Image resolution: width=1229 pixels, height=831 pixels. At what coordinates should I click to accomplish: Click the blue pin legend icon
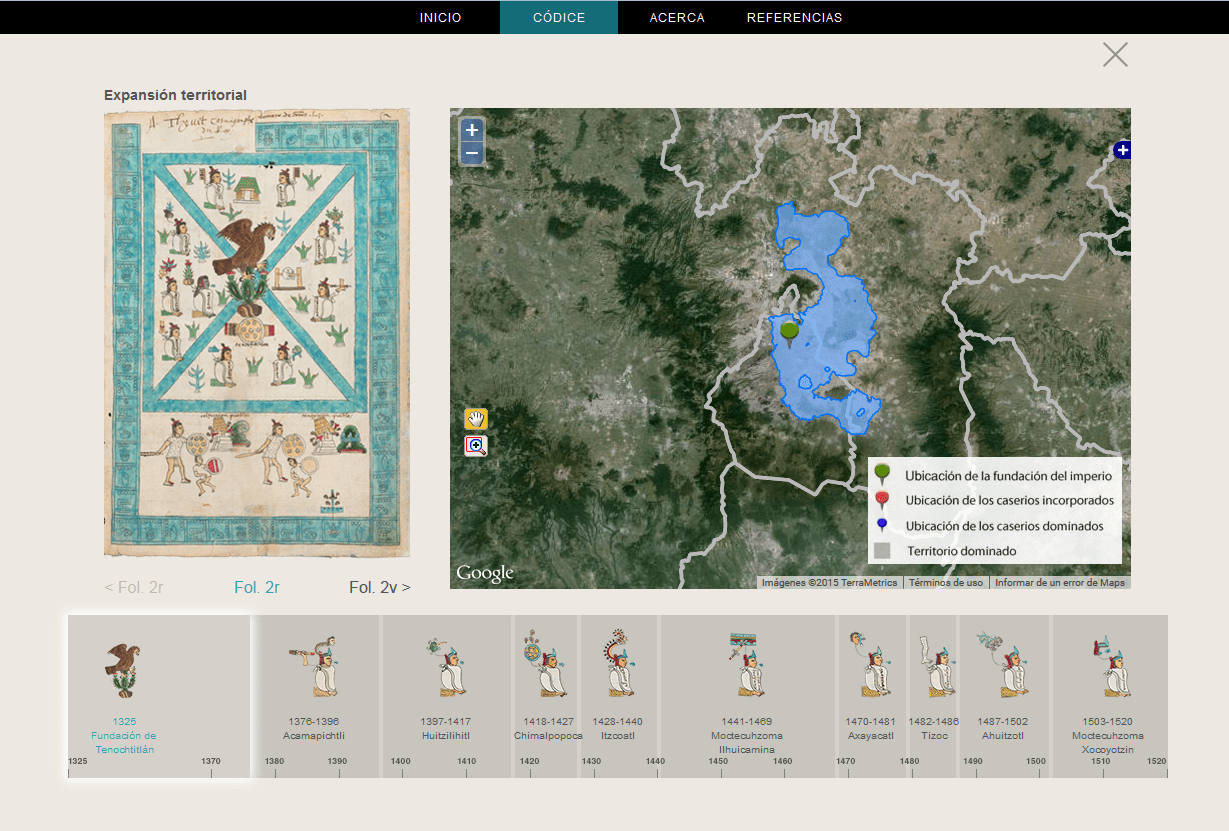coord(882,525)
